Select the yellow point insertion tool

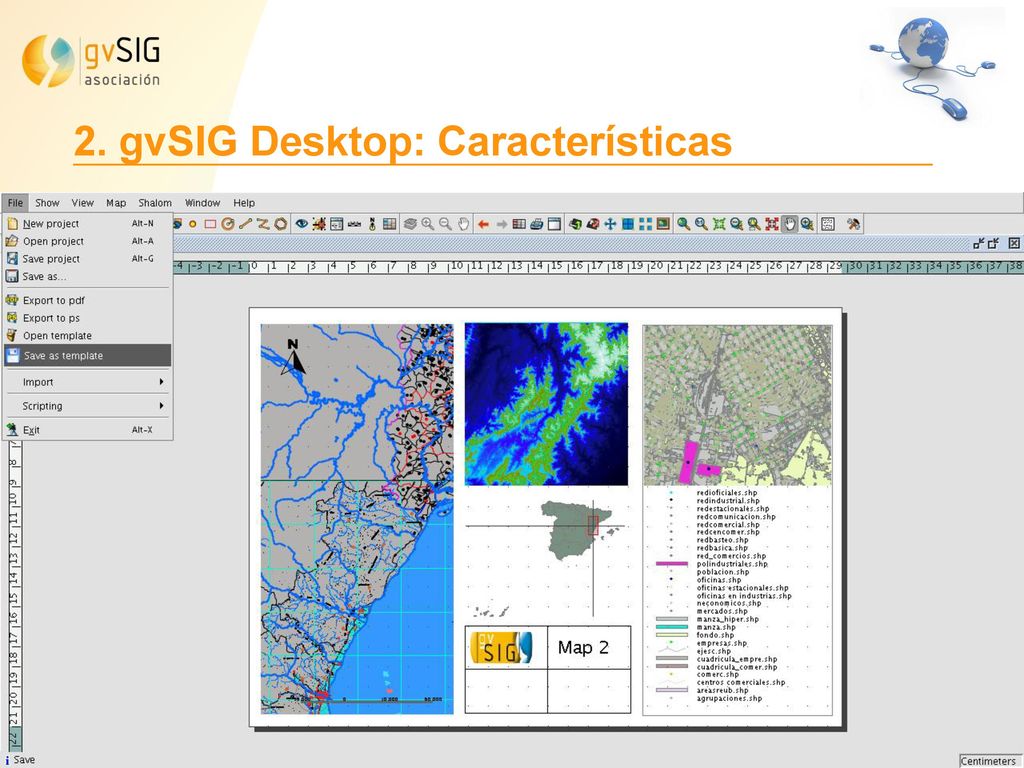[193, 224]
